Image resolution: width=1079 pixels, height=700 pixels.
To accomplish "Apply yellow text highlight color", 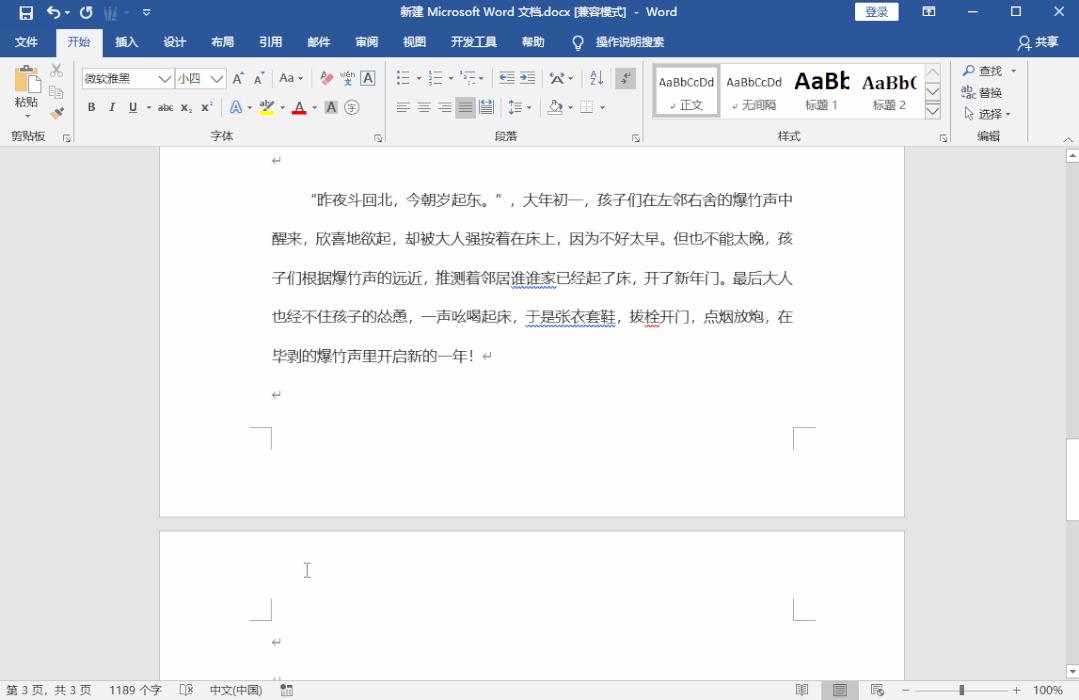I will [x=265, y=108].
